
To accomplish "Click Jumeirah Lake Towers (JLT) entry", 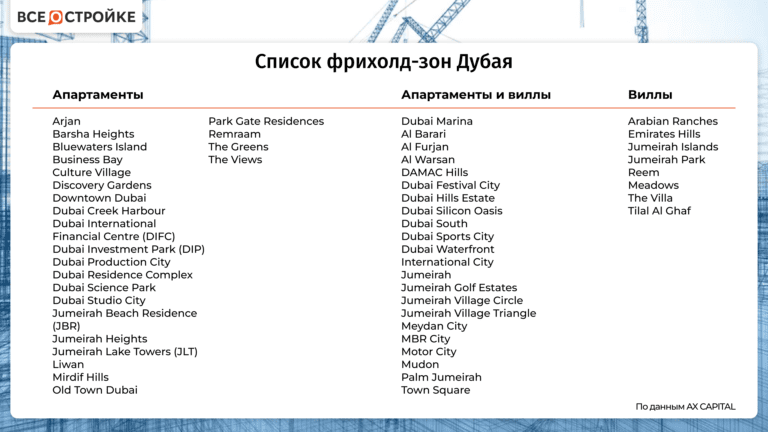I will coord(125,352).
